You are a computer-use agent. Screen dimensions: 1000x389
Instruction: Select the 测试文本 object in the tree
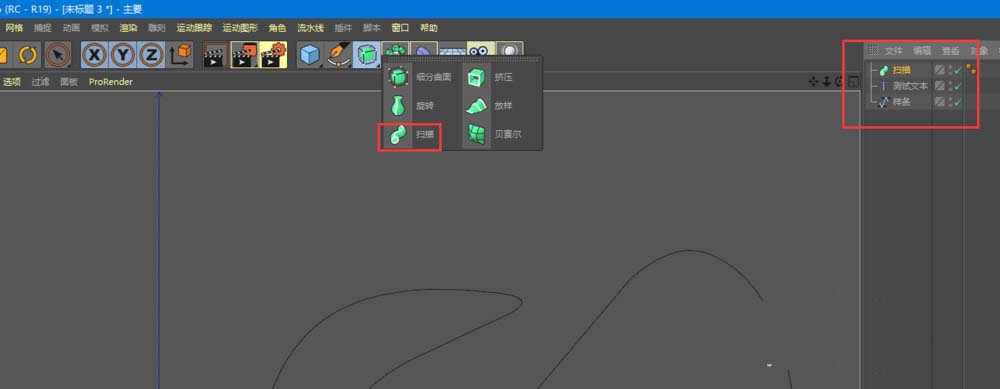[910, 86]
